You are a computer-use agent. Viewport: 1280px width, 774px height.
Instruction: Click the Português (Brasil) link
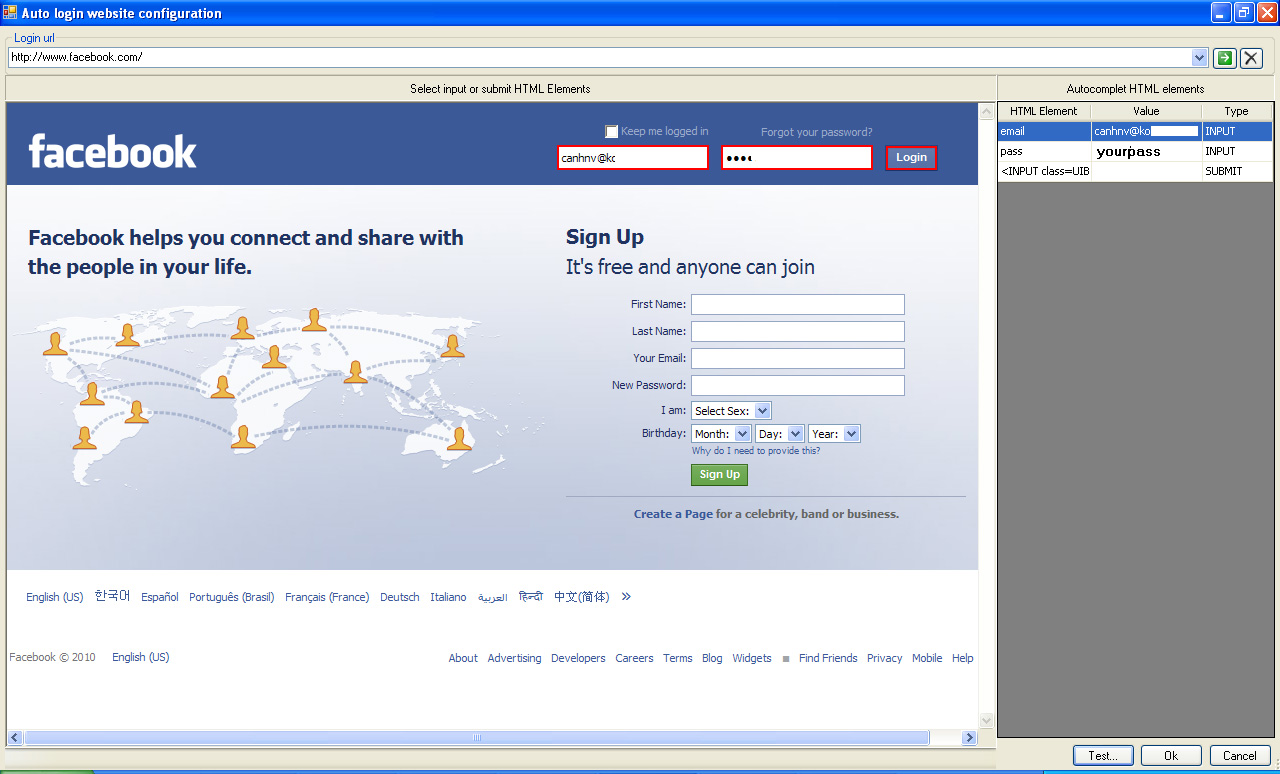pos(231,597)
